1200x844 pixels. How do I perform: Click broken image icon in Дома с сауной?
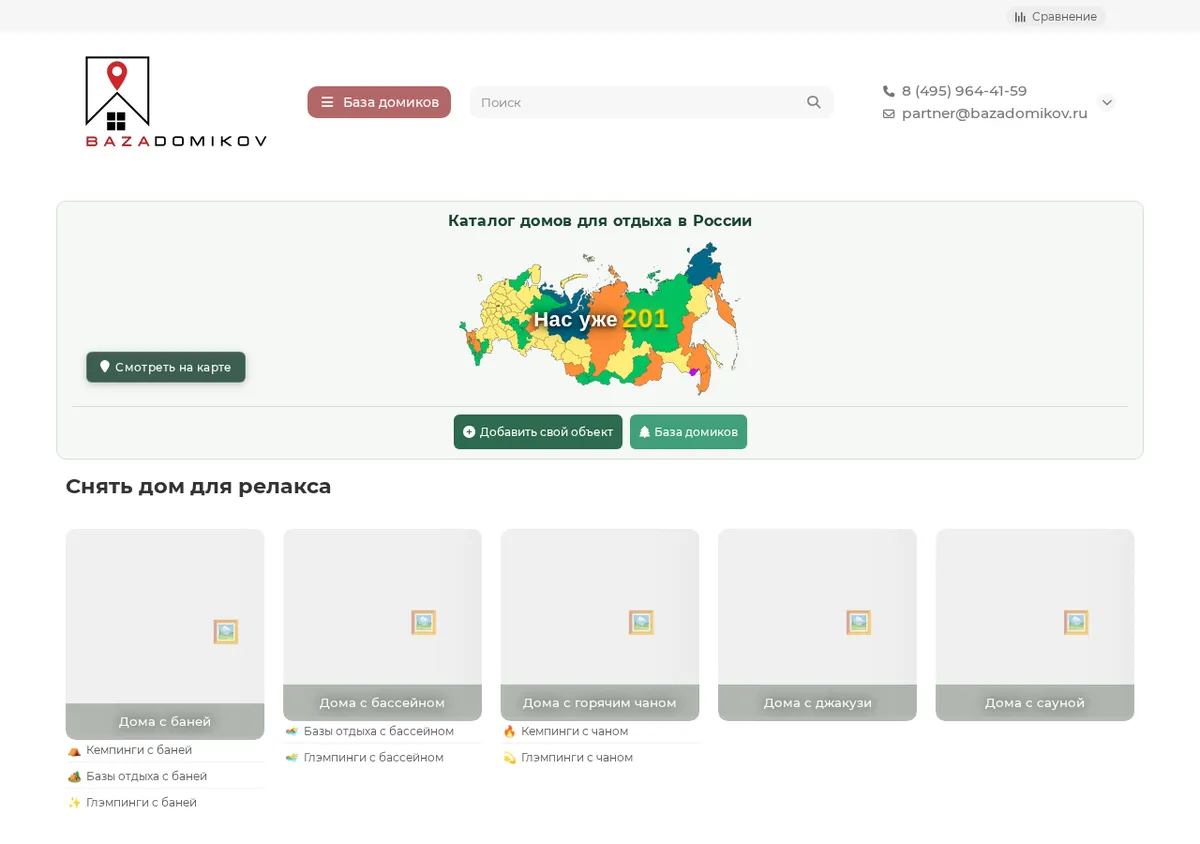[1076, 622]
